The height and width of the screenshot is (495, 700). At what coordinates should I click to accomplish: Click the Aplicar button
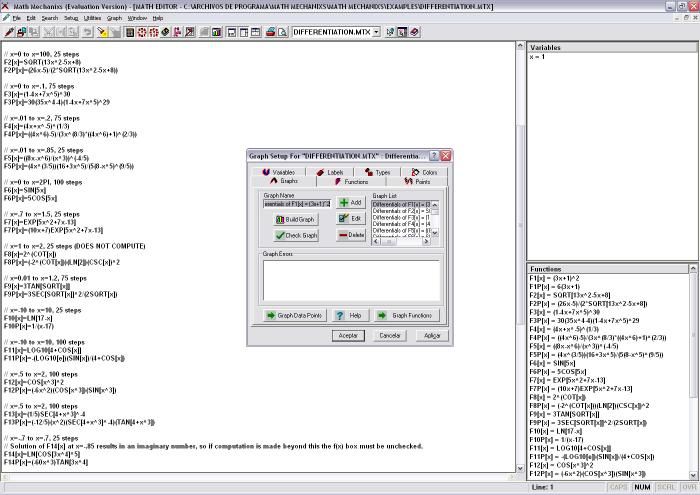point(432,336)
